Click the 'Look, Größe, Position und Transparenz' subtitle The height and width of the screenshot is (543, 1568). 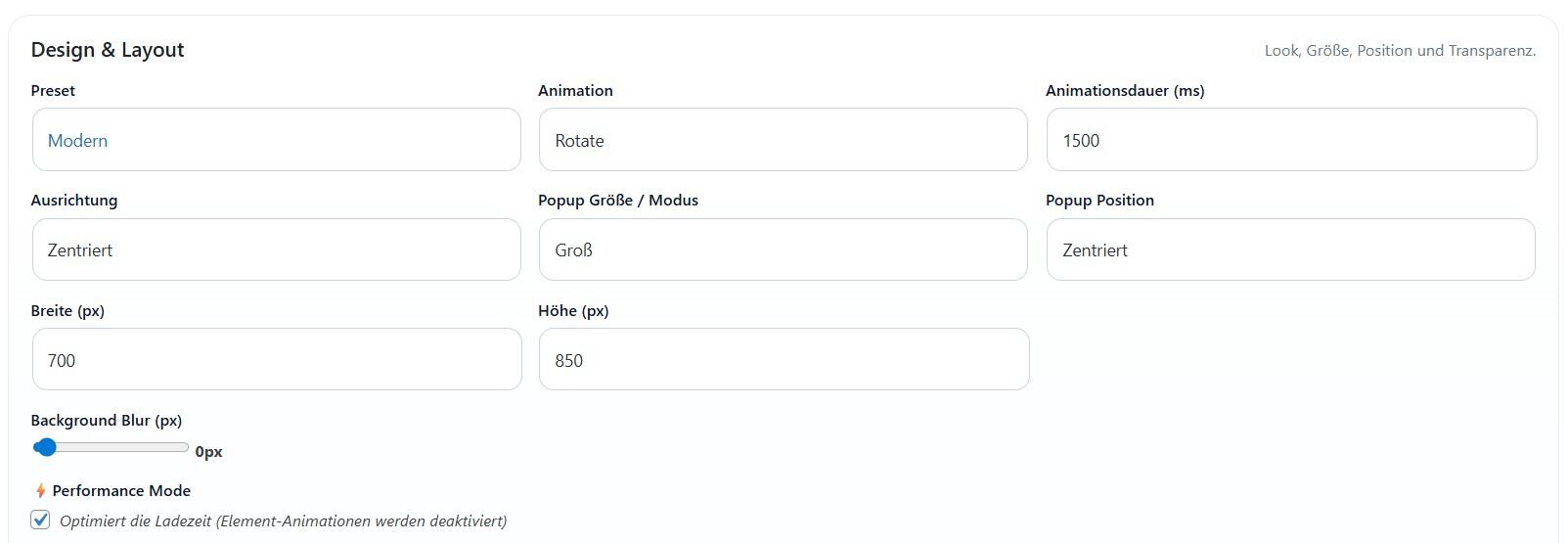pyautogui.click(x=1399, y=51)
